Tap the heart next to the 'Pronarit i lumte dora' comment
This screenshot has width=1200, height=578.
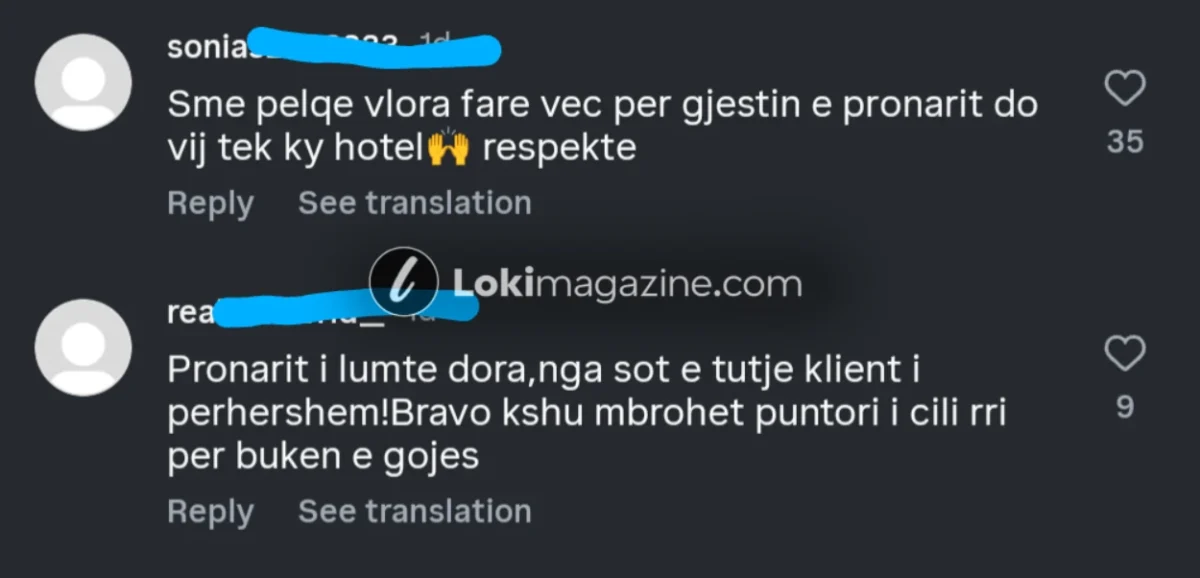1125,353
